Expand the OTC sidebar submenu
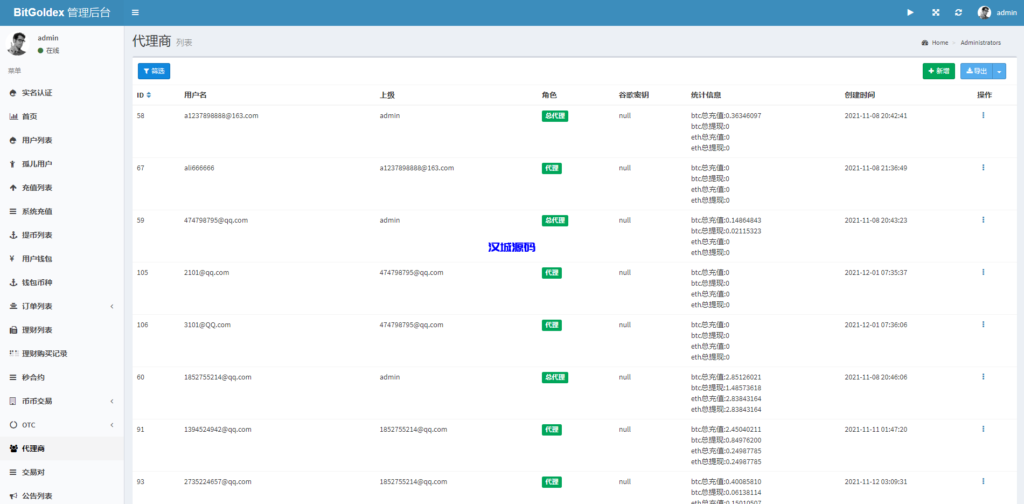Screen dimensions: 1024x504 (x=61, y=425)
